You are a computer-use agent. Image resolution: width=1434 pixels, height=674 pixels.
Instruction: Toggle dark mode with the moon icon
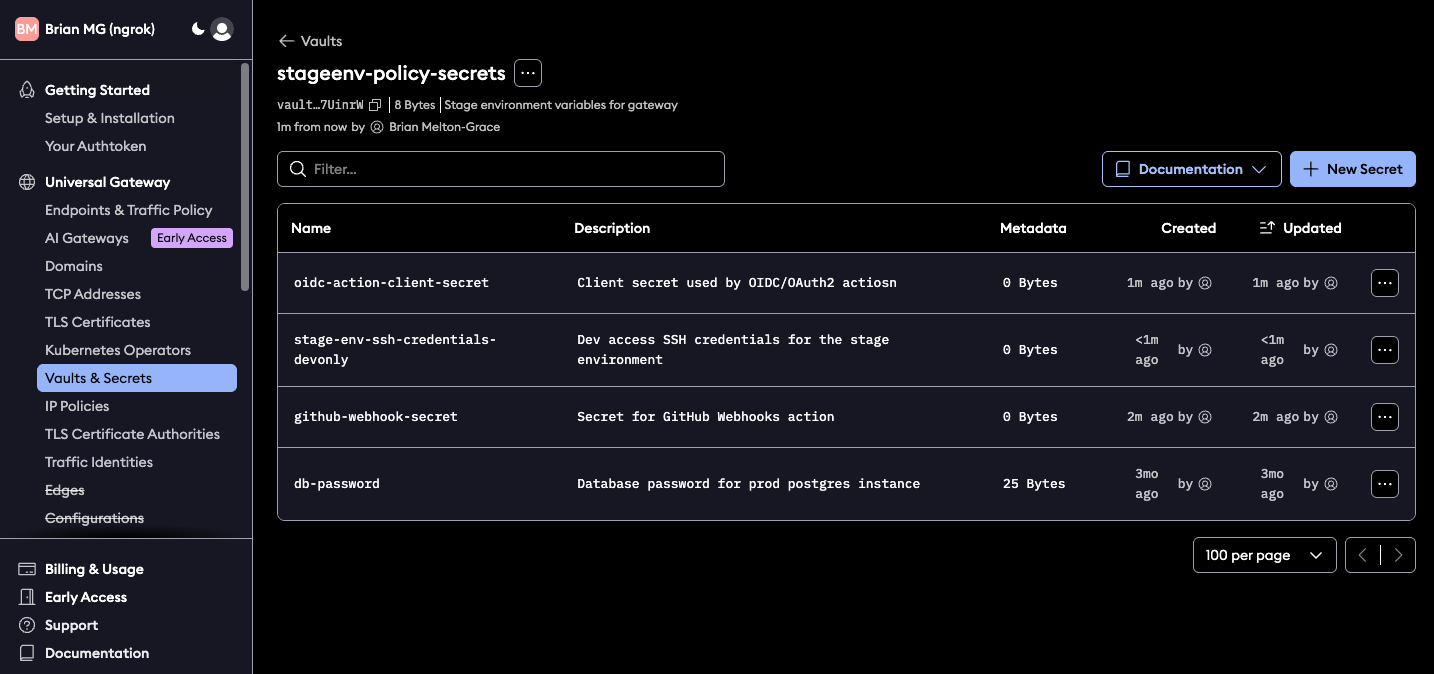[197, 29]
